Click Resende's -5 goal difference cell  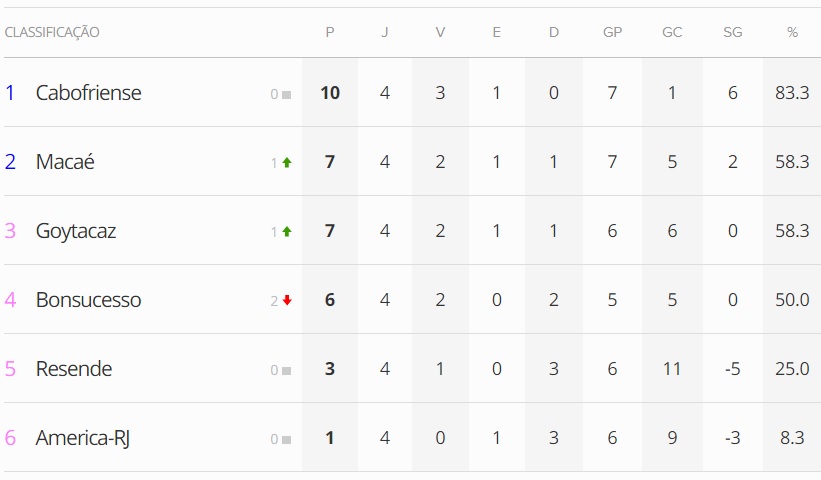[733, 369]
